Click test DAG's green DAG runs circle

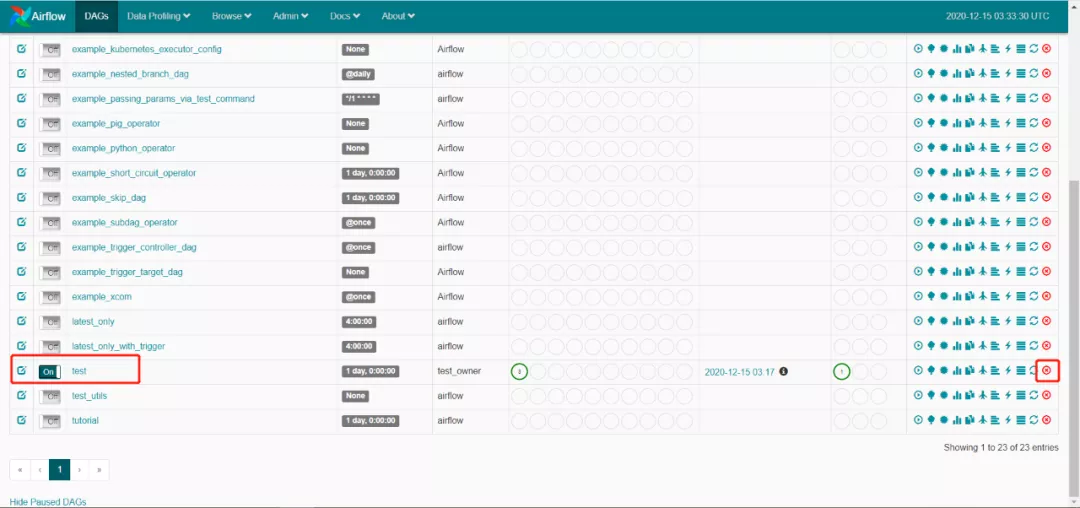coord(841,372)
